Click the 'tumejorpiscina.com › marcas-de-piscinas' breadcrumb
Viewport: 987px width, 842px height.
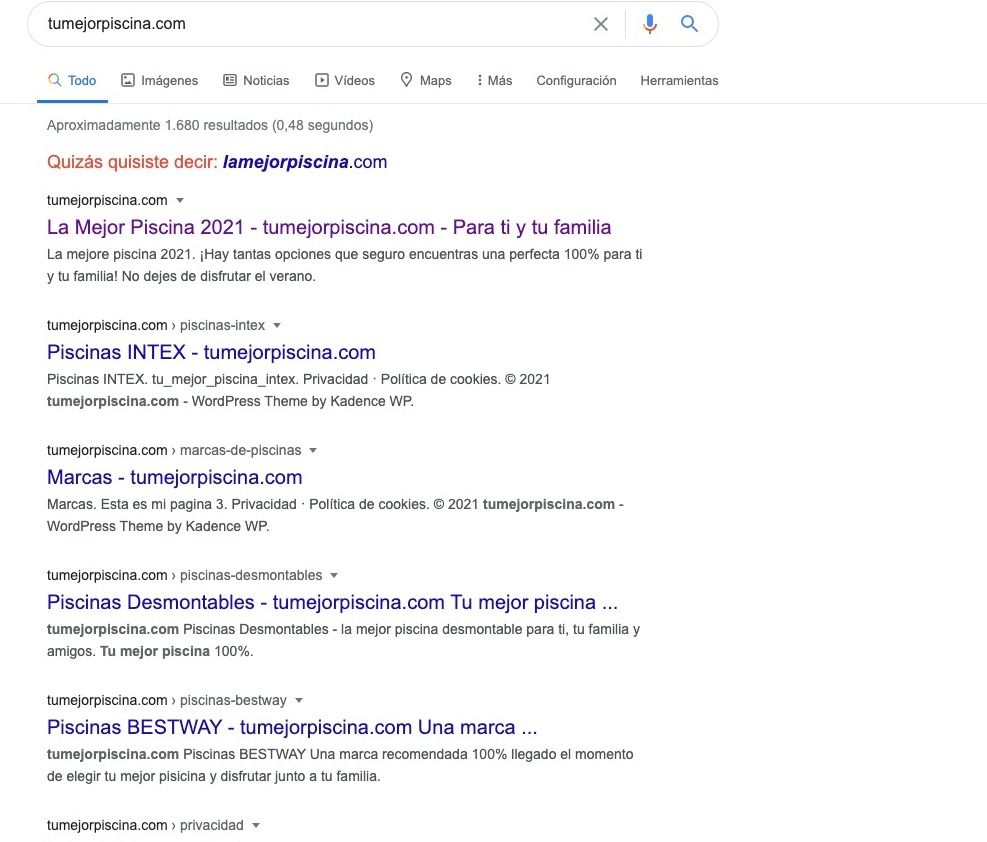174,451
